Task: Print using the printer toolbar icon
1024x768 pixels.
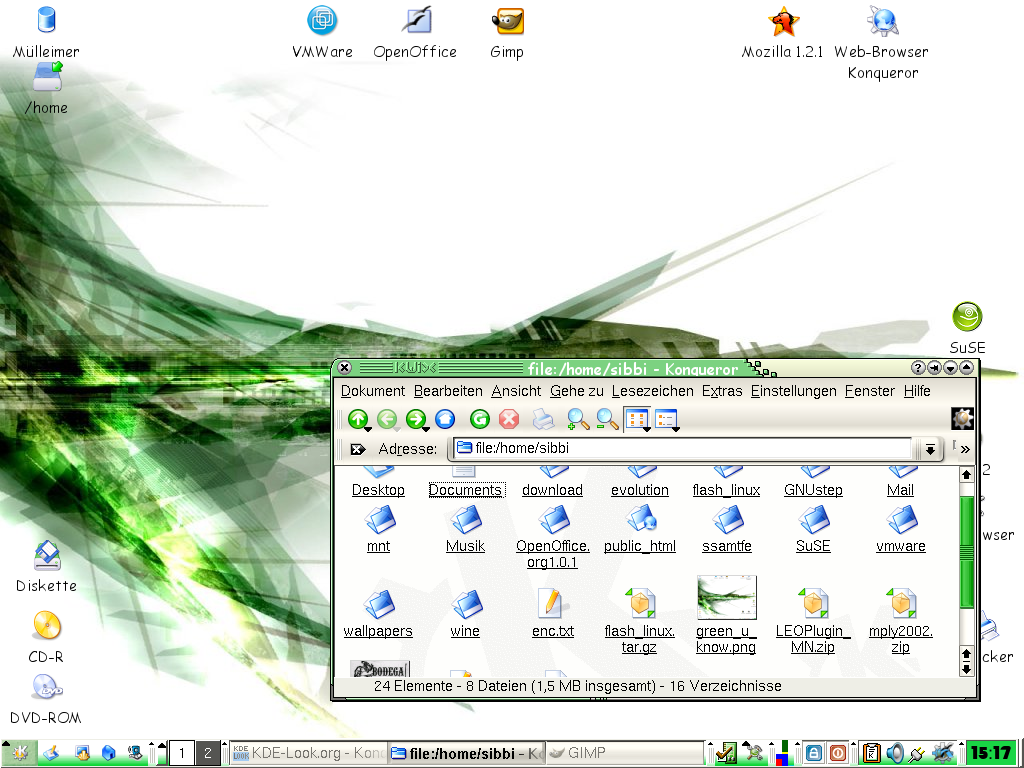Action: 543,419
